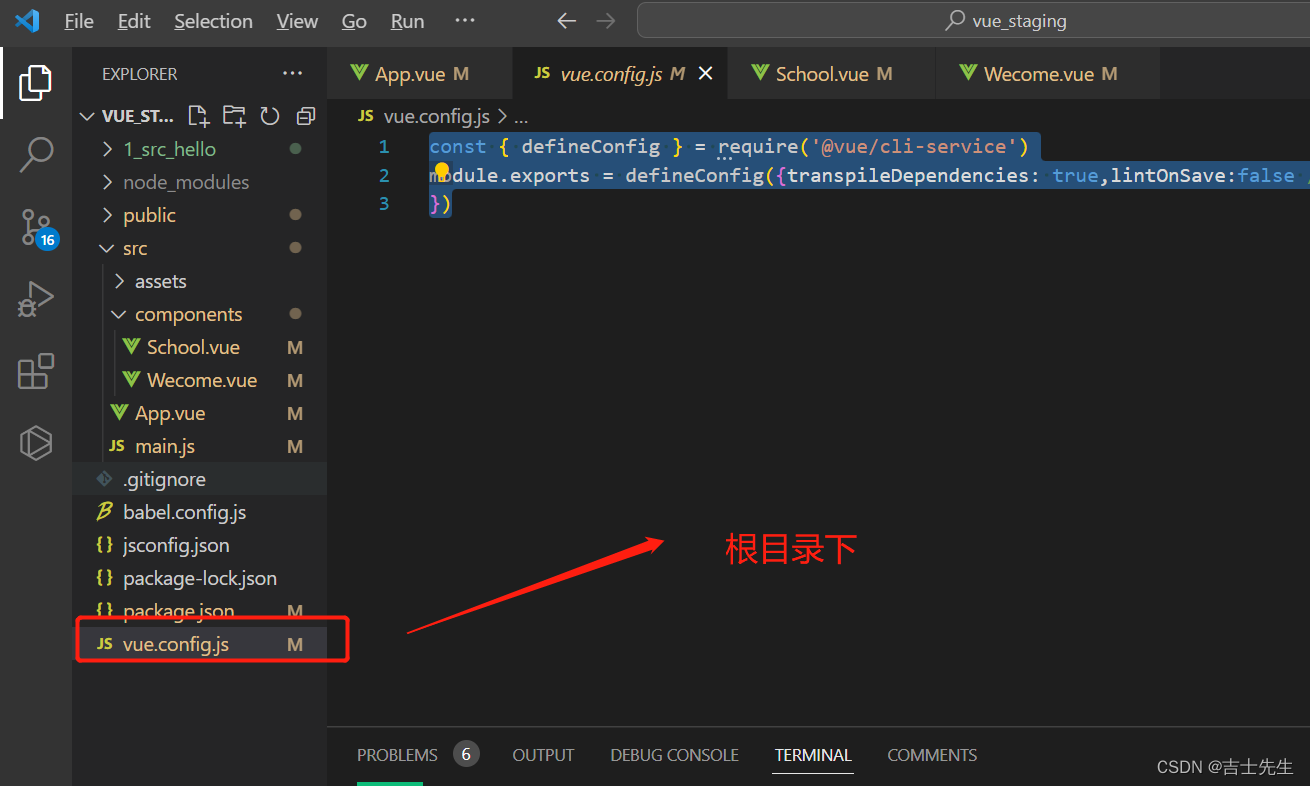Open the Run and Debug view
The image size is (1310, 786).
pyautogui.click(x=35, y=298)
